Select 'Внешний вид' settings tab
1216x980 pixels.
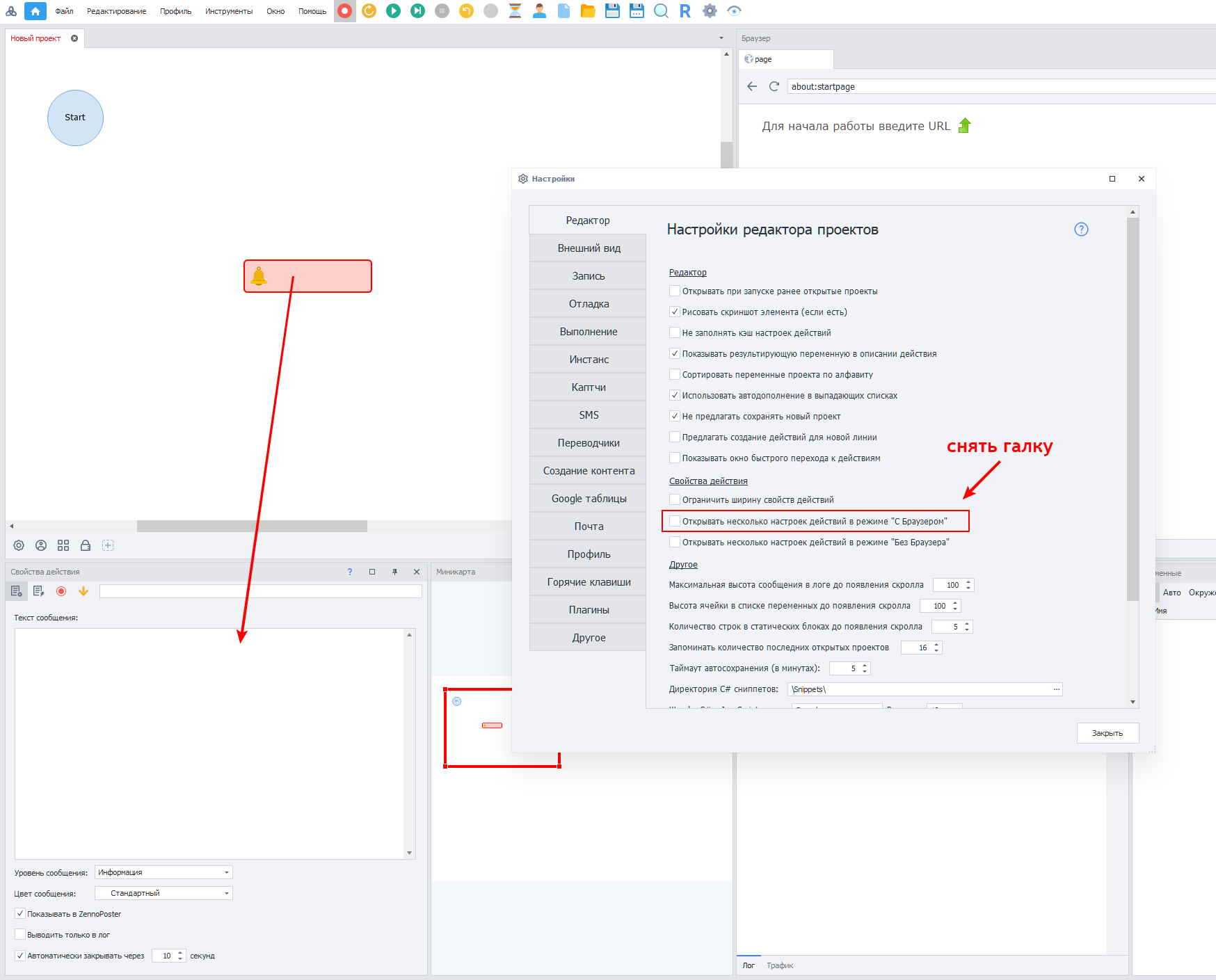[x=589, y=248]
